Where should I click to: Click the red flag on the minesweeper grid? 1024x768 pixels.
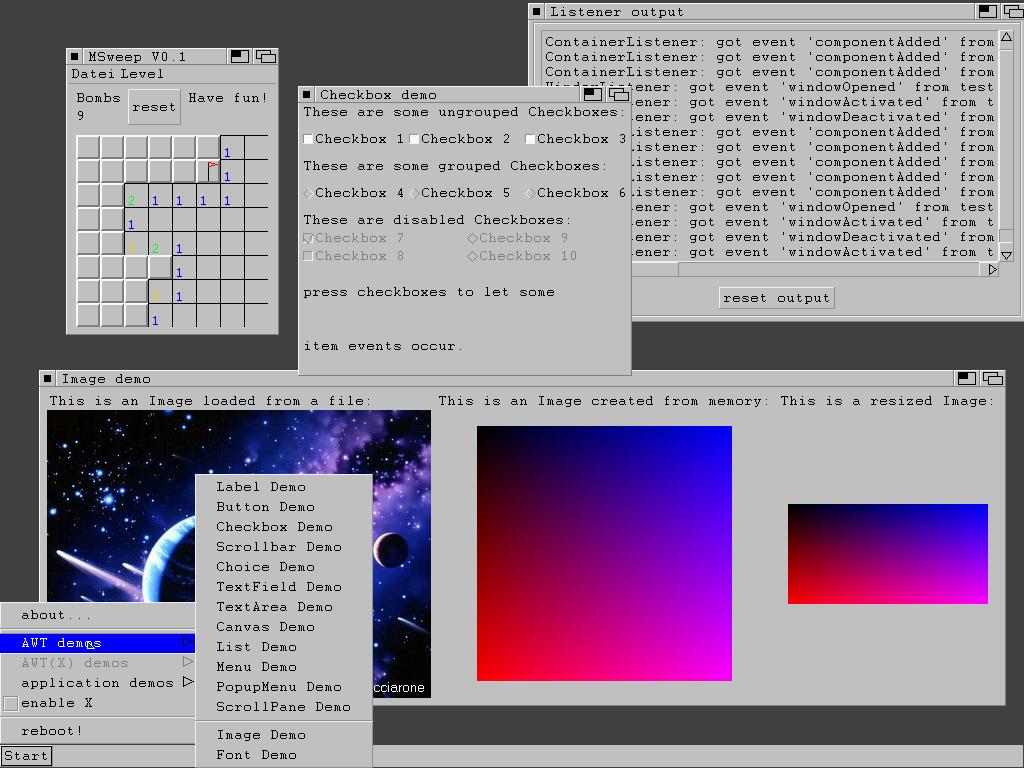pyautogui.click(x=213, y=170)
